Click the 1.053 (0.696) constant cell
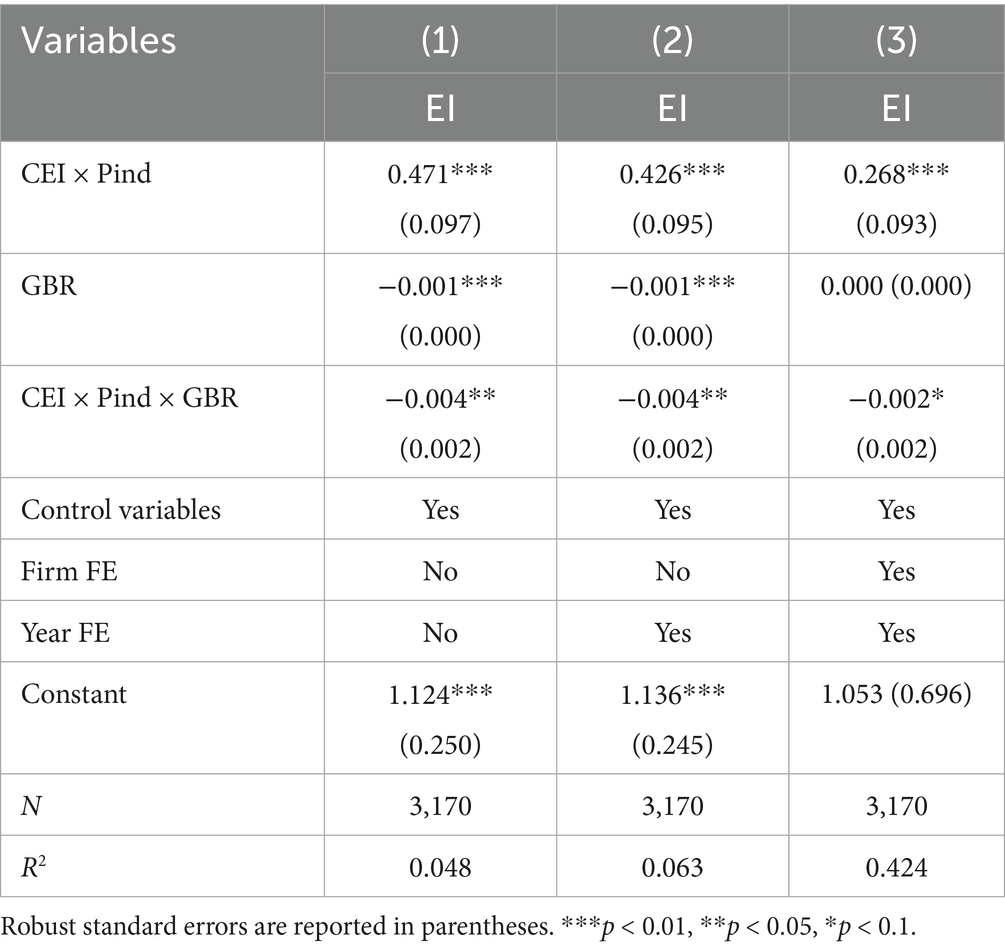 (896, 694)
